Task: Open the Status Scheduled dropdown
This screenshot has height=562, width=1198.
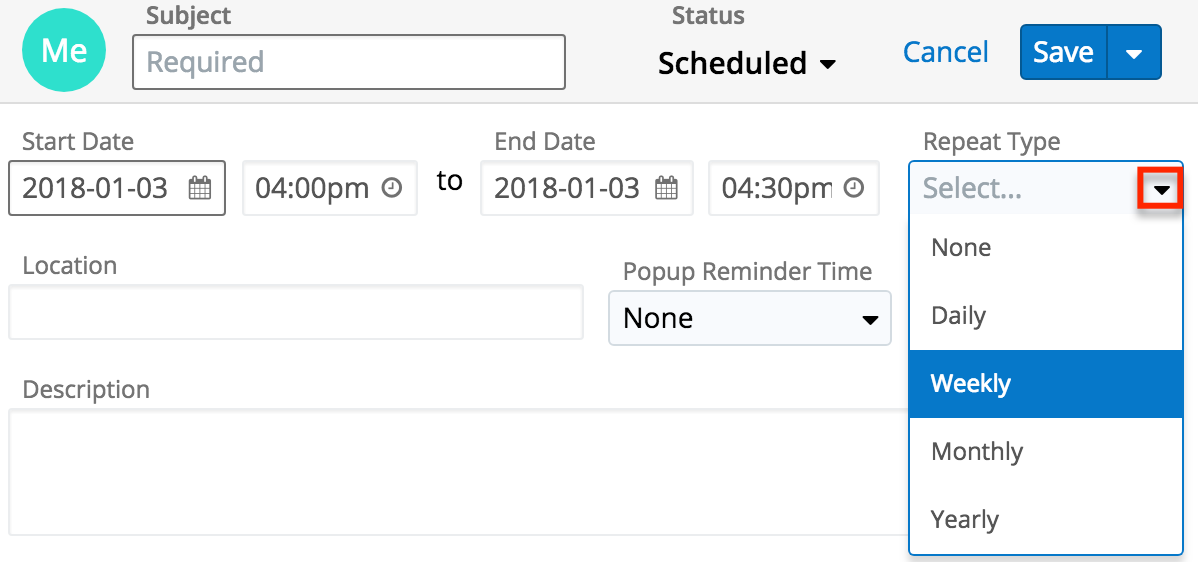Action: [746, 64]
